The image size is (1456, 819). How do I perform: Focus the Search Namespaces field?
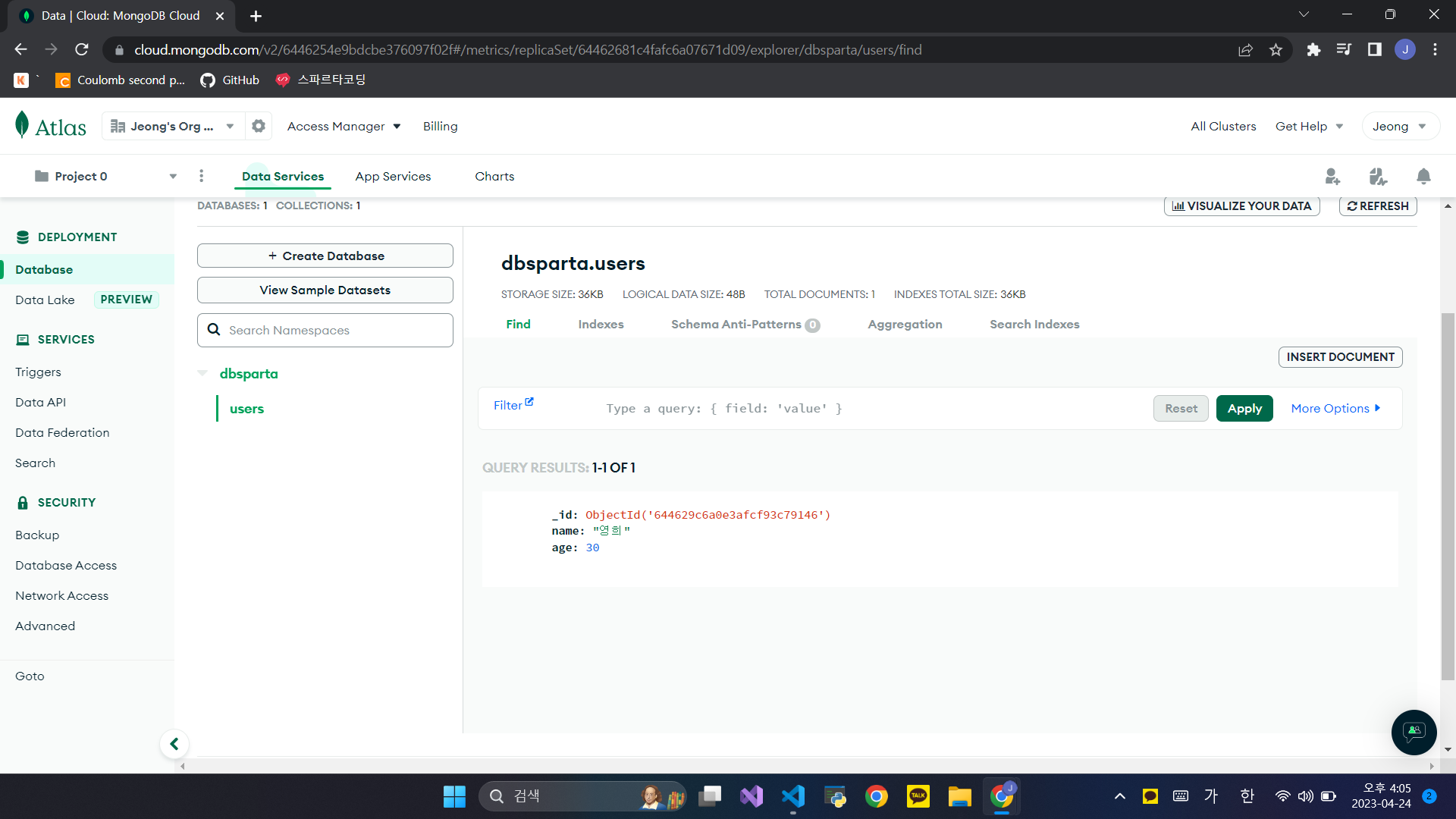(x=325, y=330)
